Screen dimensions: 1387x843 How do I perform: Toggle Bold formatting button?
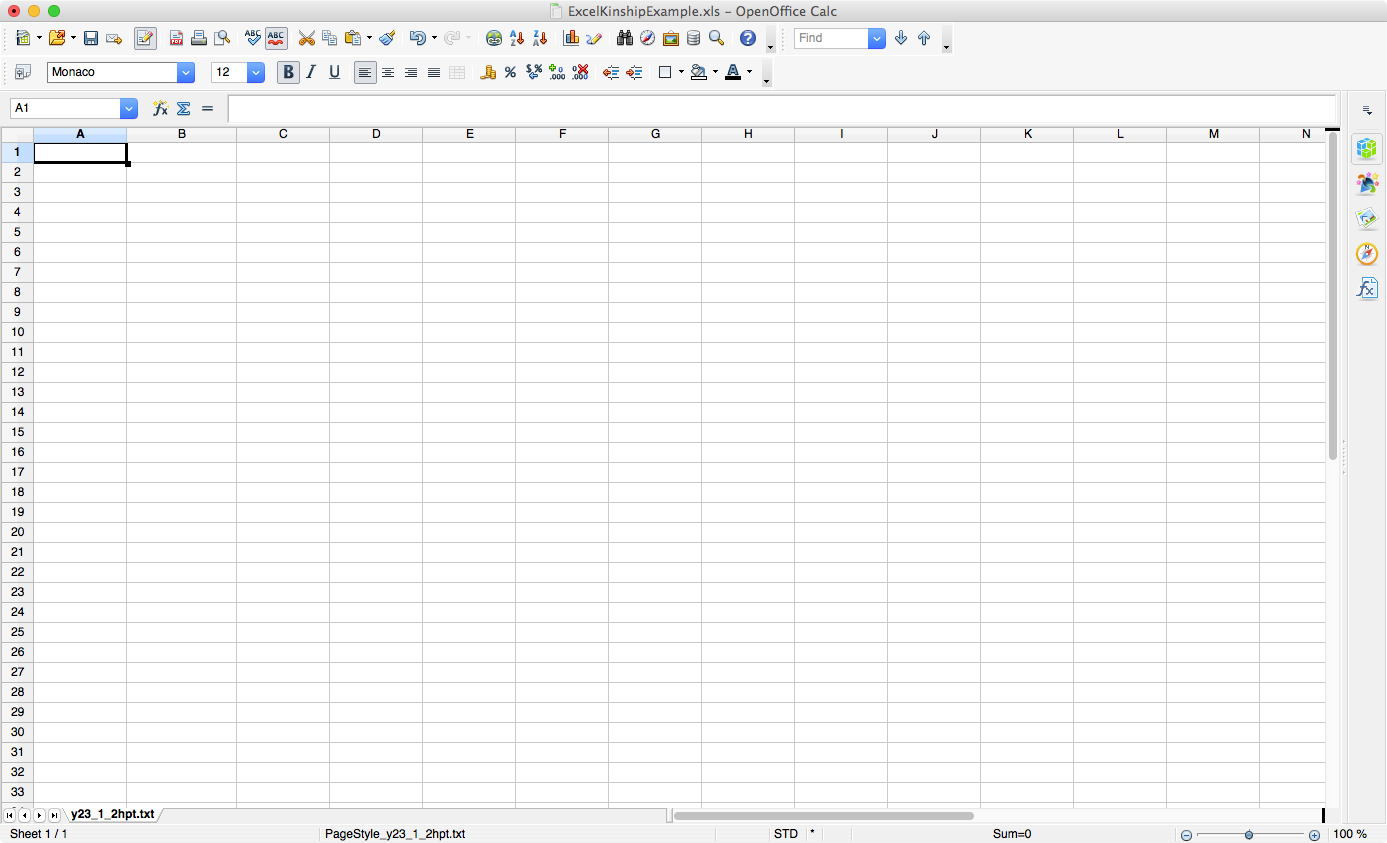pos(288,72)
